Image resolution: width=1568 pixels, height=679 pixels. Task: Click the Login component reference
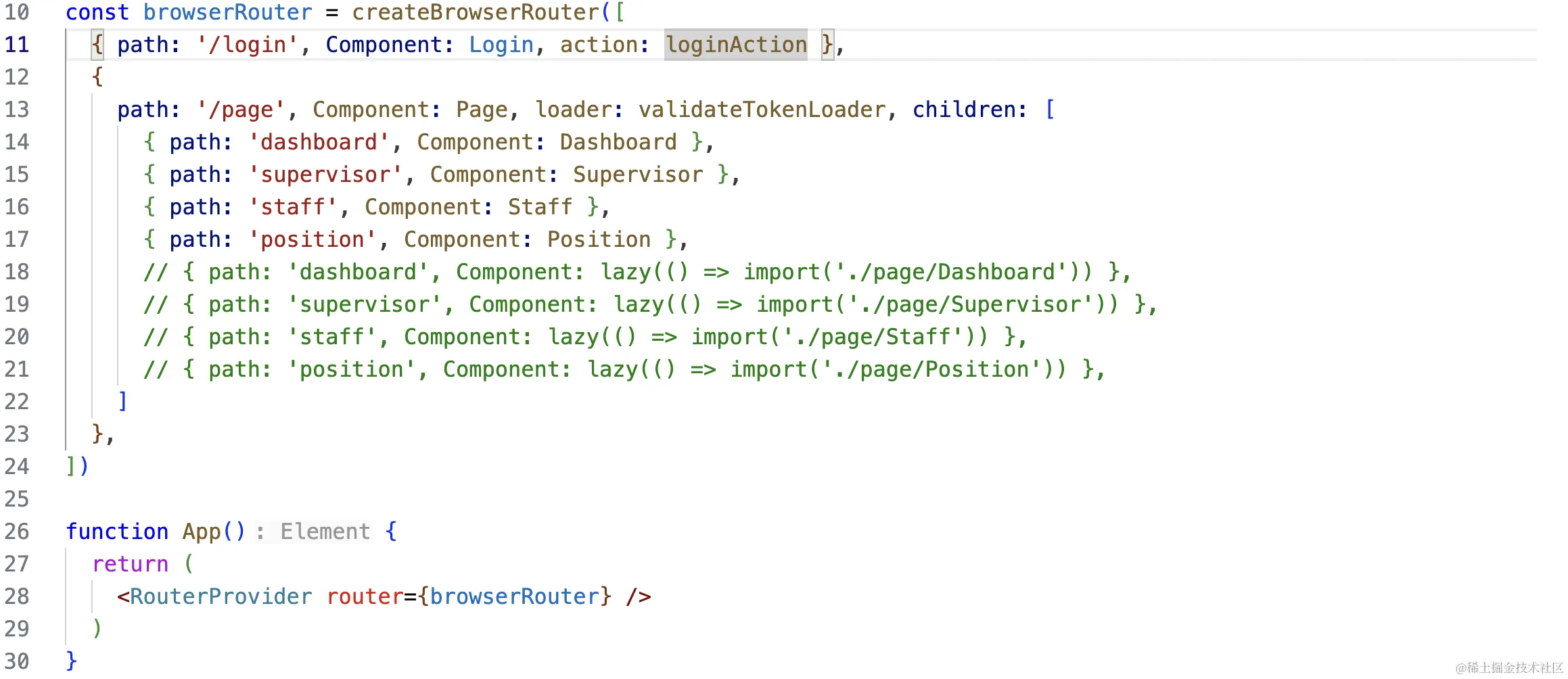501,45
